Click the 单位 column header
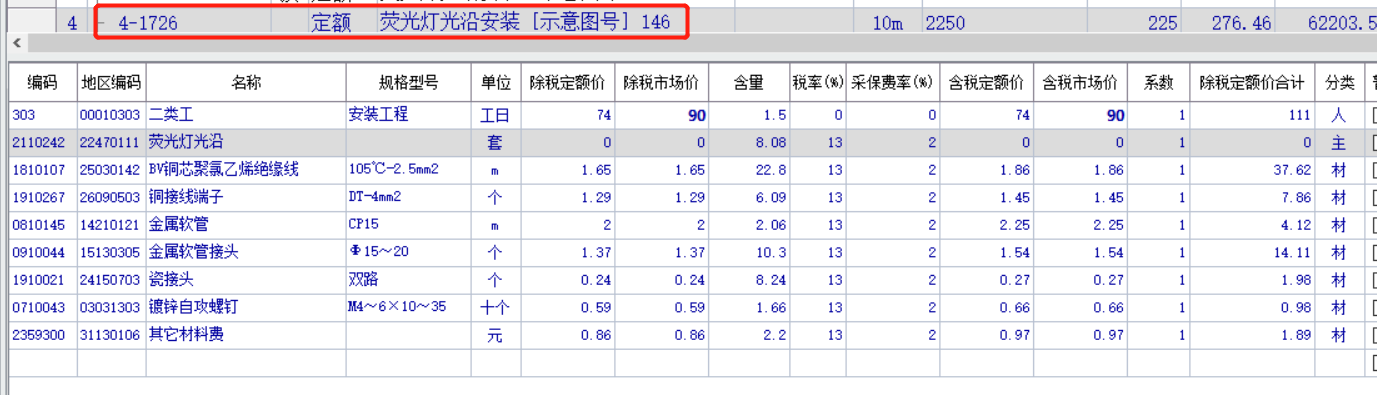The image size is (1377, 395). (495, 82)
